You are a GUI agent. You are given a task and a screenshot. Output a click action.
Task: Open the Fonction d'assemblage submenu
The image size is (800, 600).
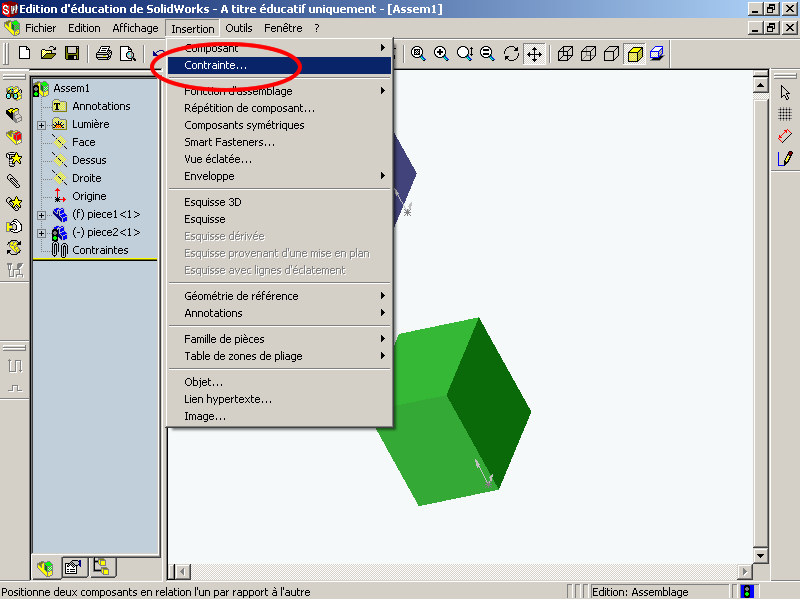(x=280, y=91)
